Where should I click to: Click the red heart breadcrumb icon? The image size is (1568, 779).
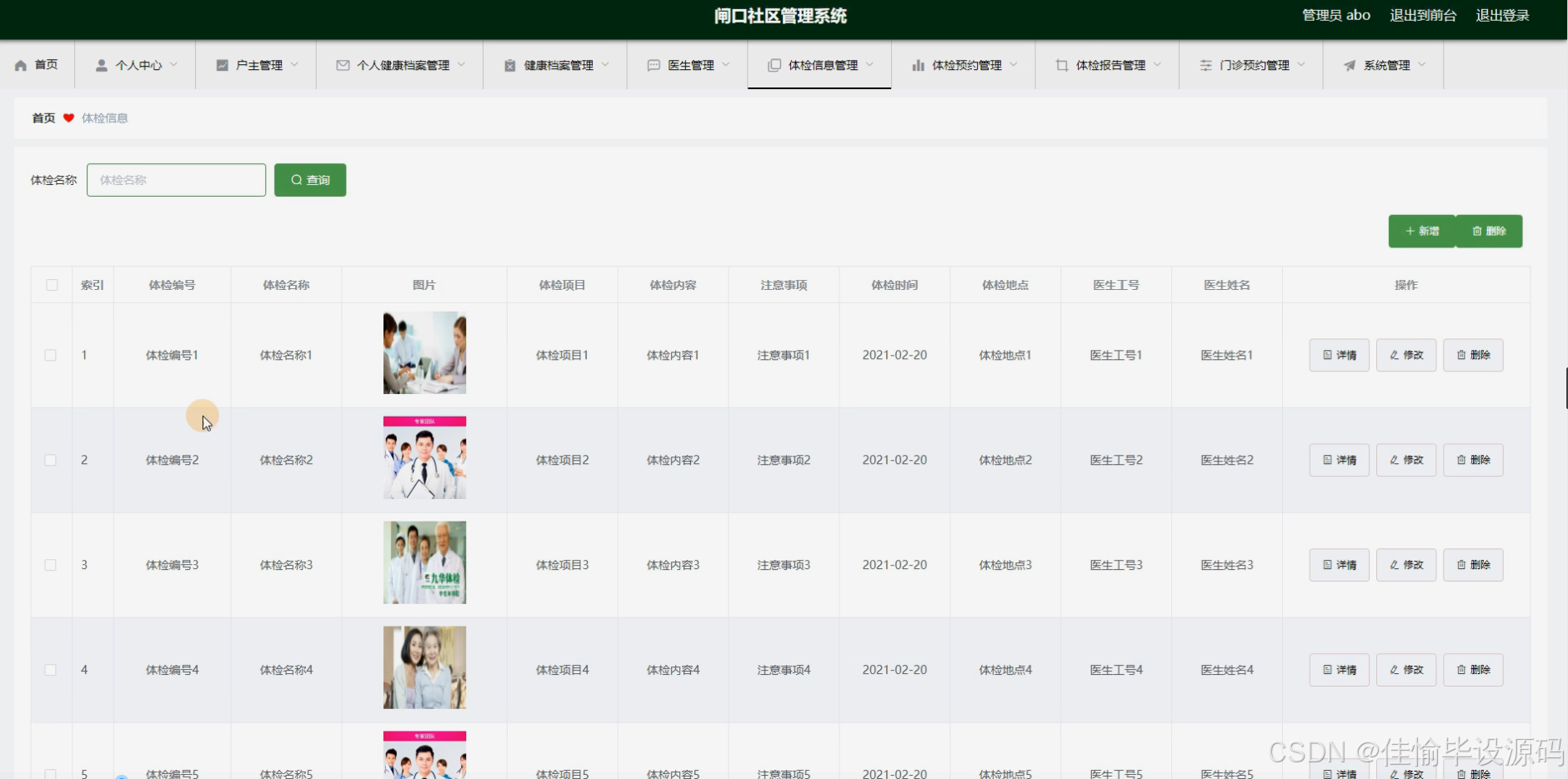coord(68,118)
